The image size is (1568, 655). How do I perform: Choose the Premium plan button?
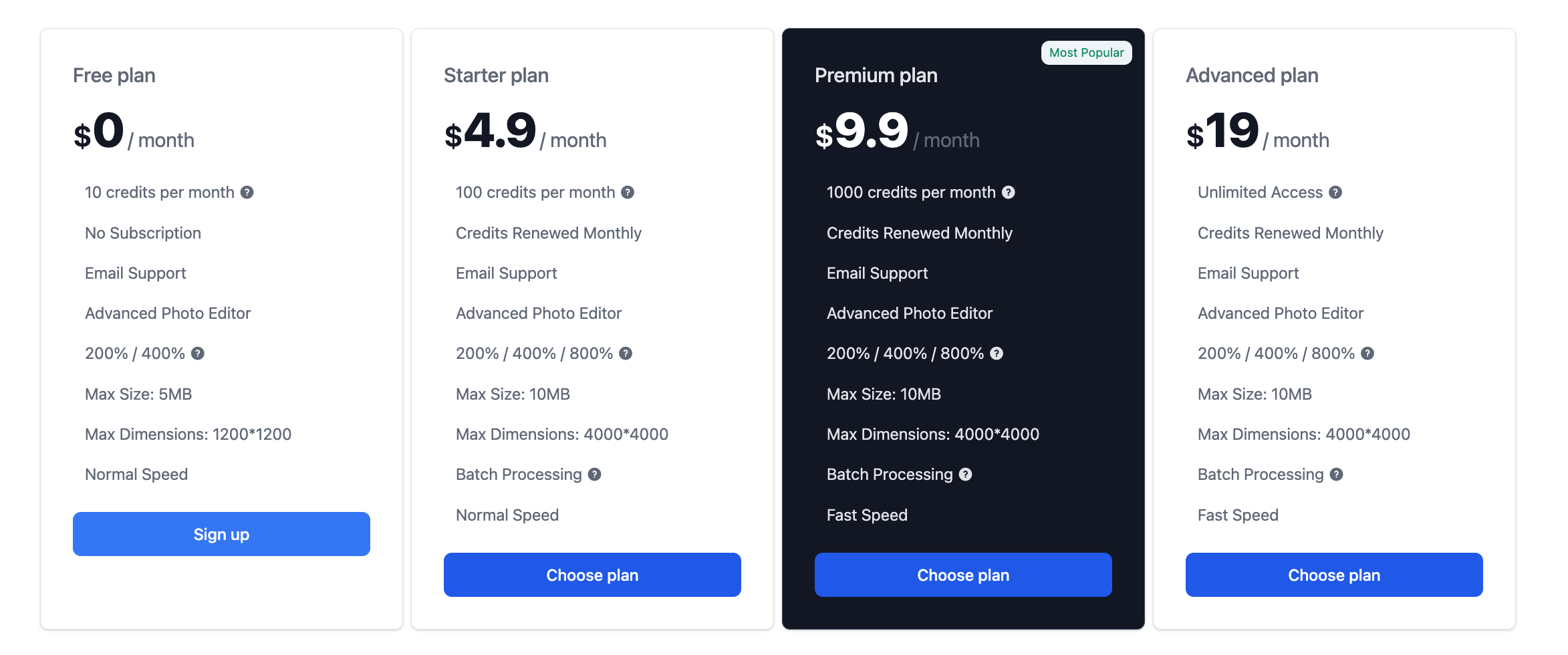[x=963, y=575]
